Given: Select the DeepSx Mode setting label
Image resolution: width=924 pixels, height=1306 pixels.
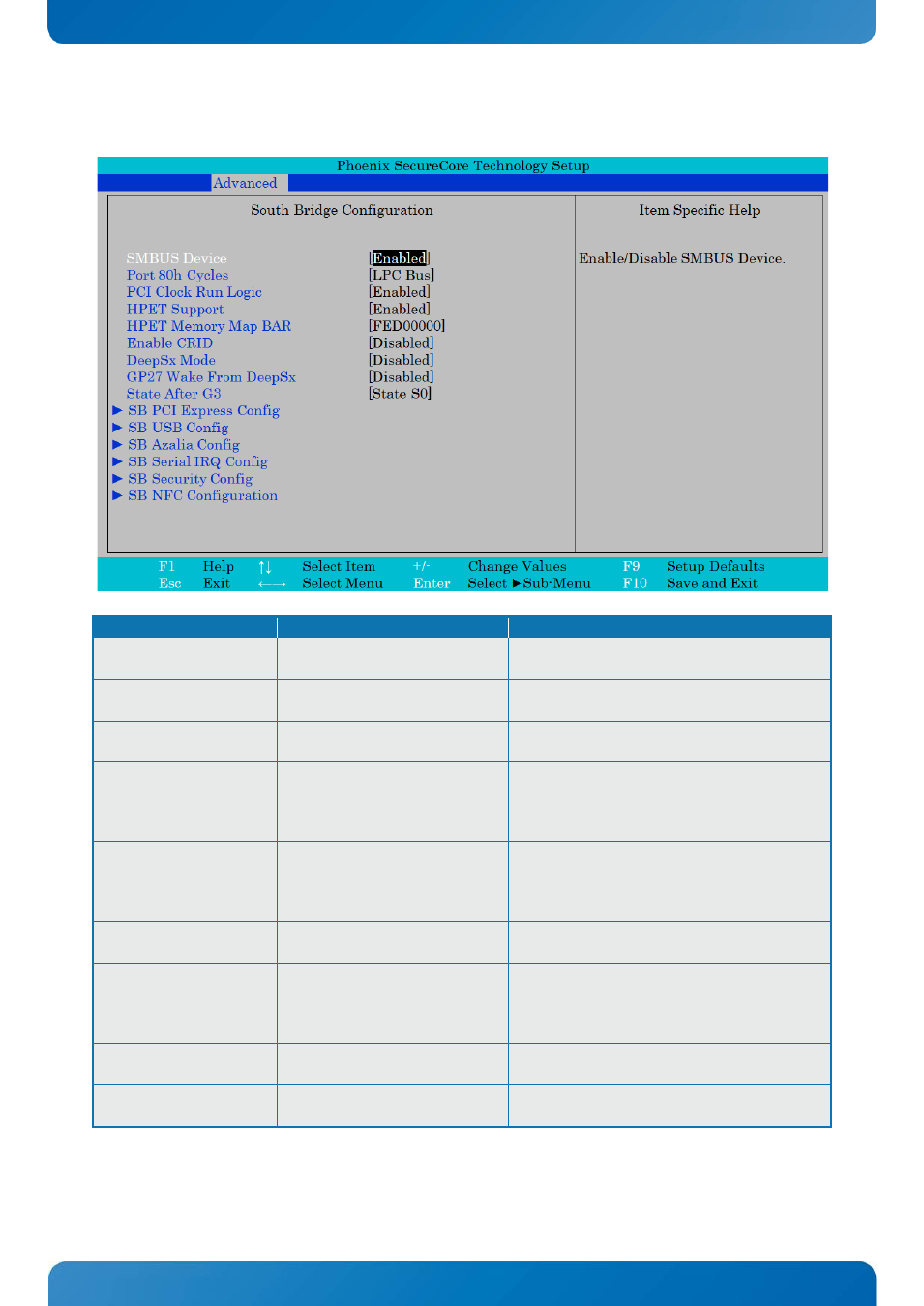Looking at the screenshot, I should click(x=171, y=360).
